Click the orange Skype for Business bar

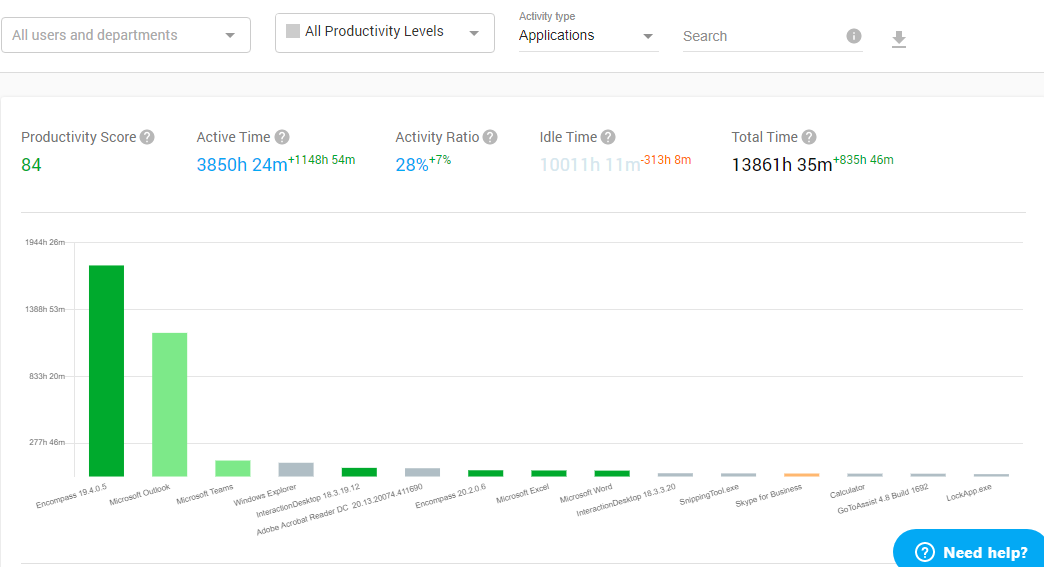[801, 474]
